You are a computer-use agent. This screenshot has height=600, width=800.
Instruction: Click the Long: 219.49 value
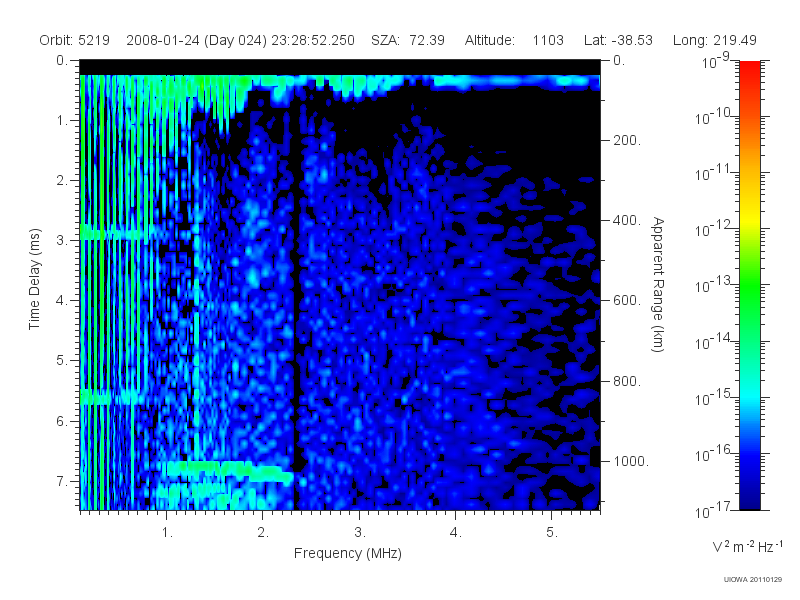coord(714,40)
